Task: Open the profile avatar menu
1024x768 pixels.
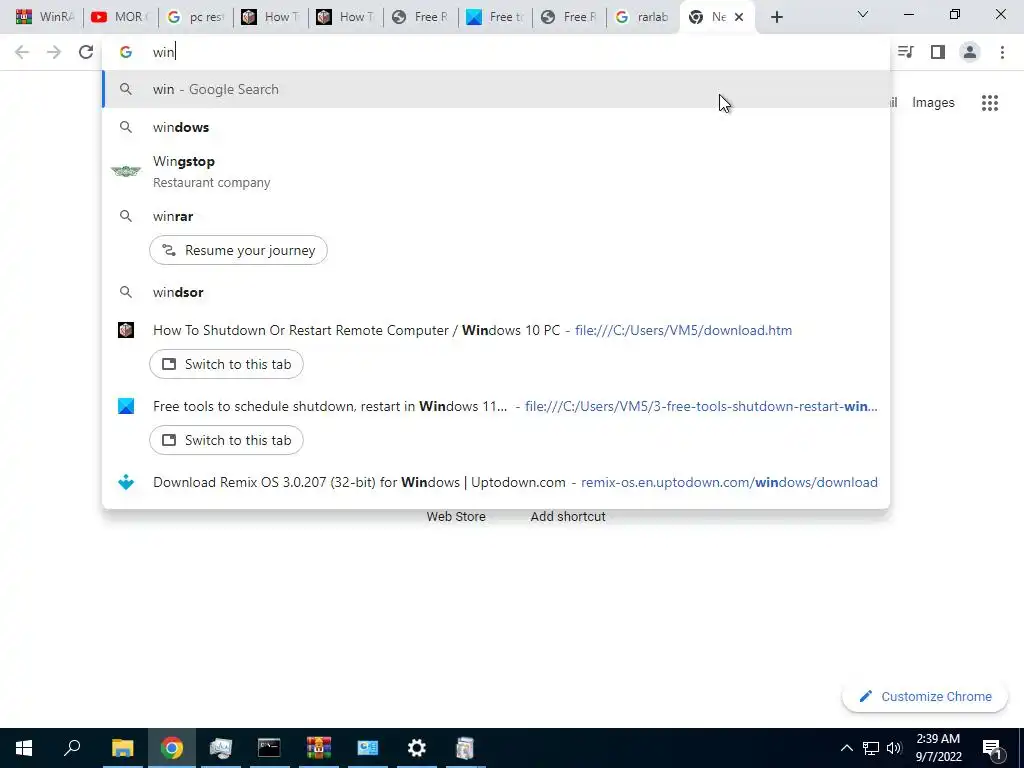Action: 970,52
